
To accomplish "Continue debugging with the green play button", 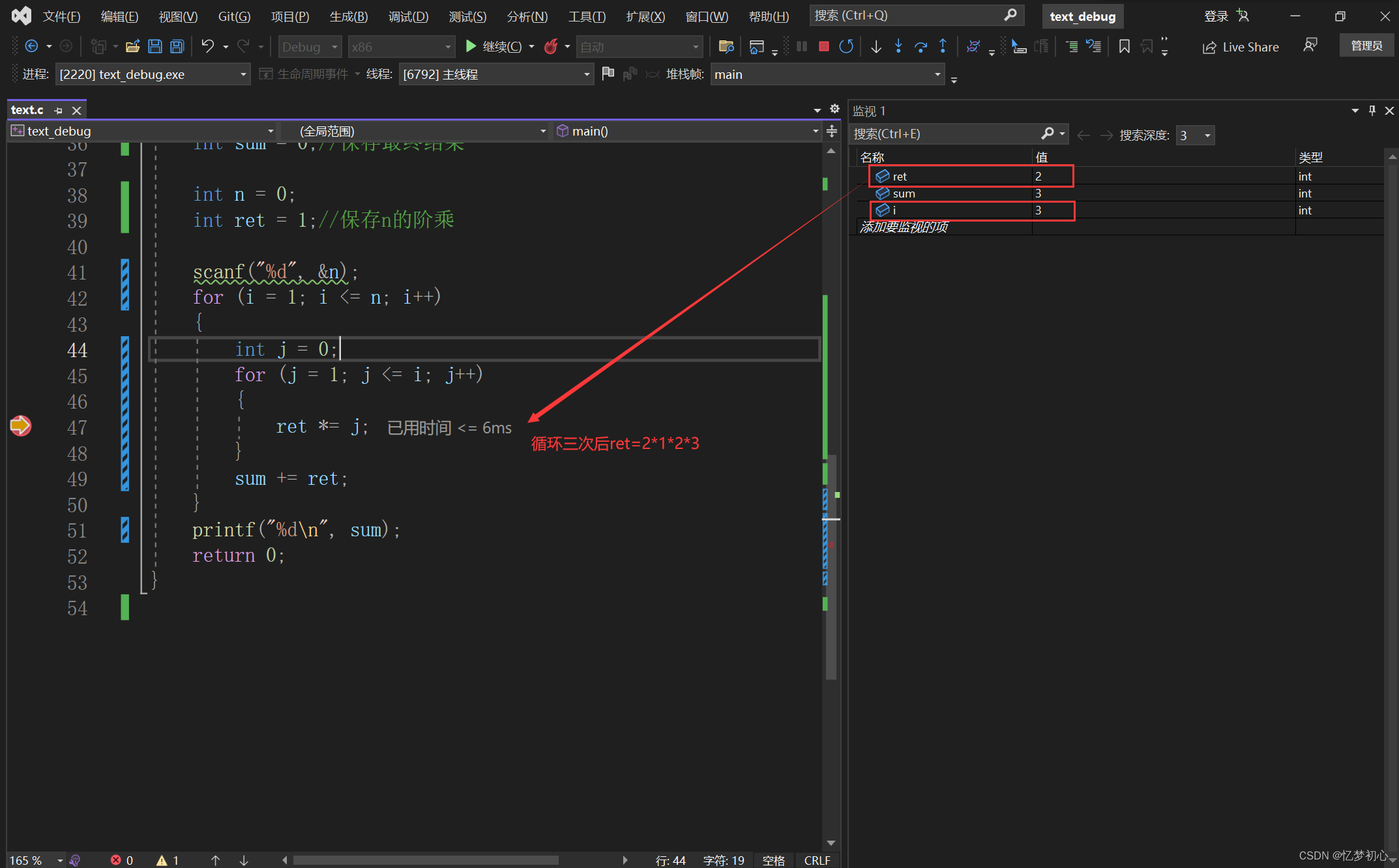I will pos(471,46).
